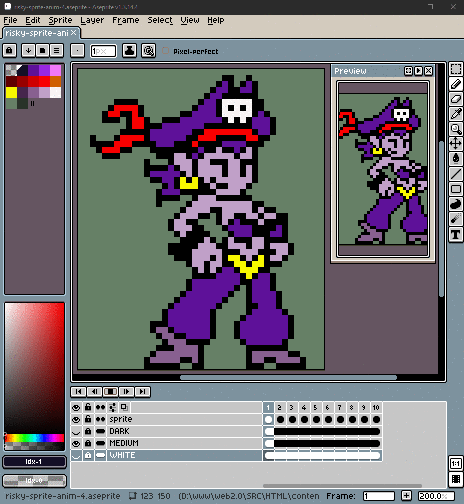Toggle the lock for all layers in header
This screenshot has width=464, height=504.
pos(88,407)
